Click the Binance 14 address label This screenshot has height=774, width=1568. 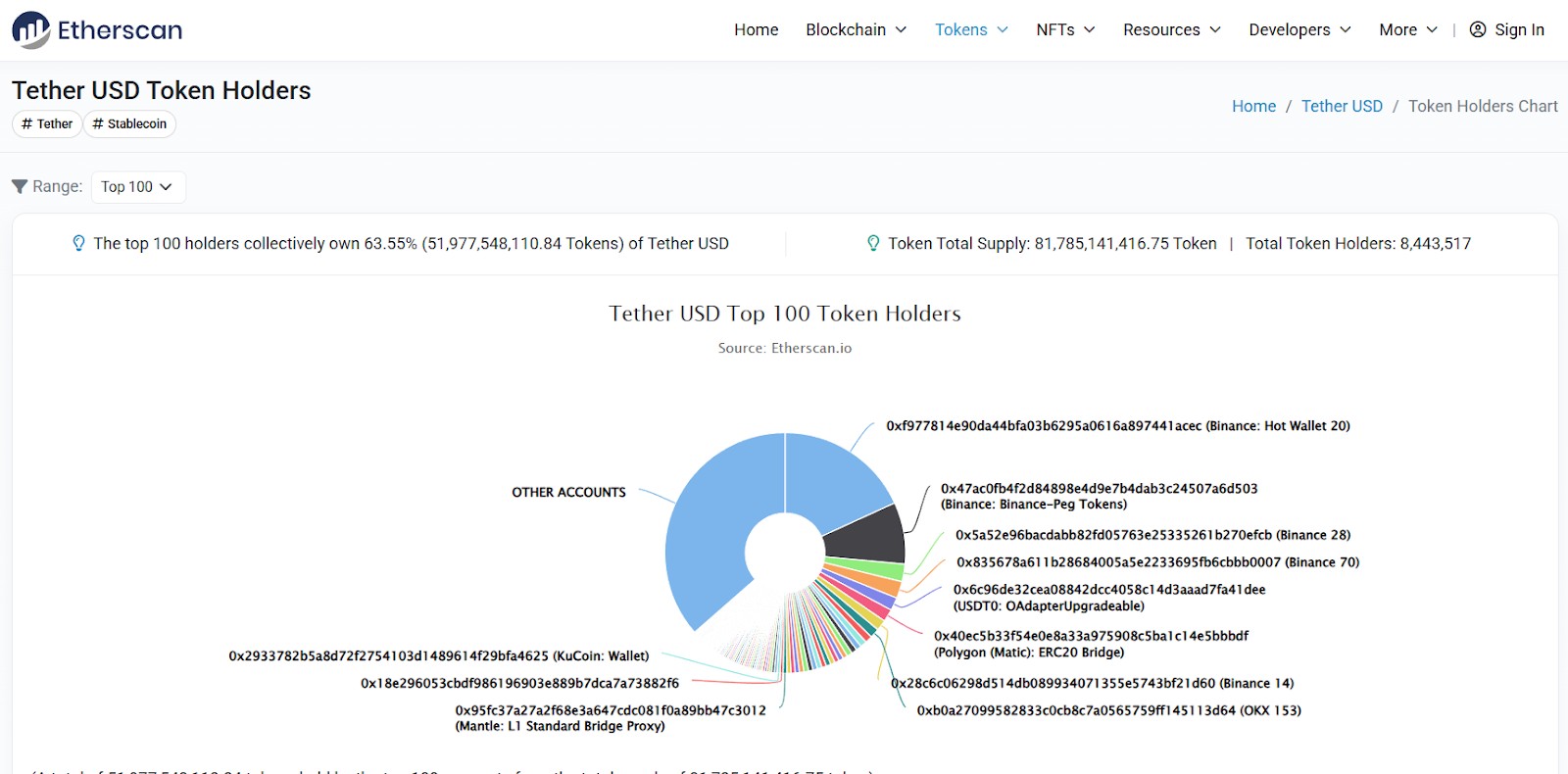[x=1092, y=684]
